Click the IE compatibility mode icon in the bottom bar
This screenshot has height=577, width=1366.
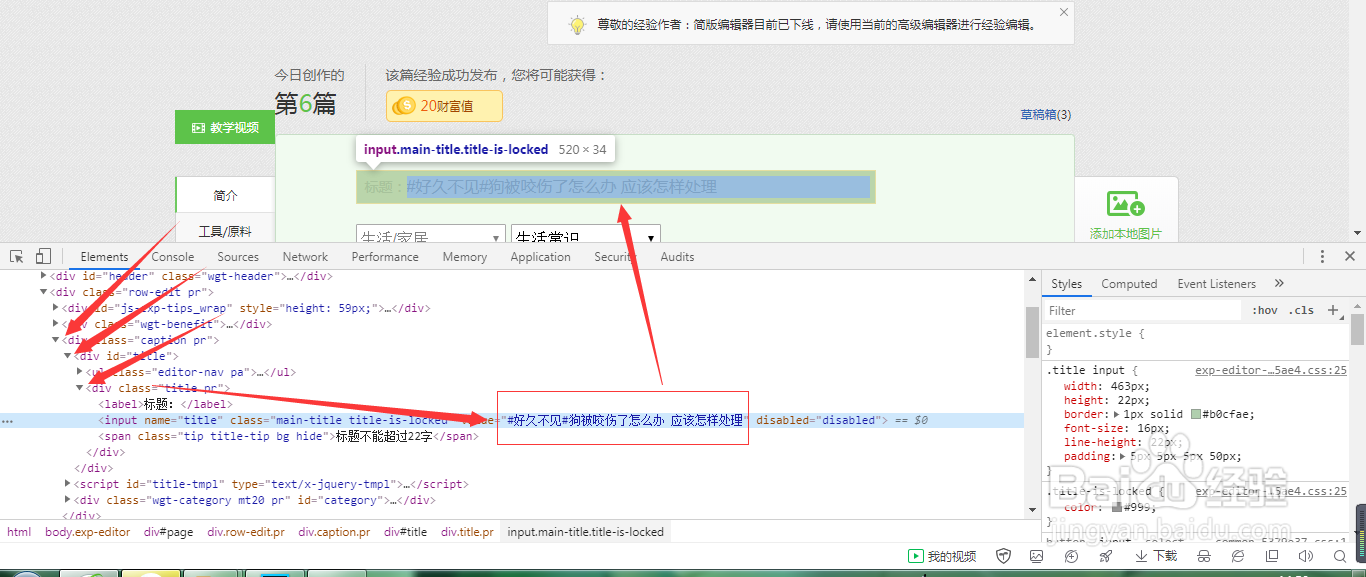coord(1238,556)
